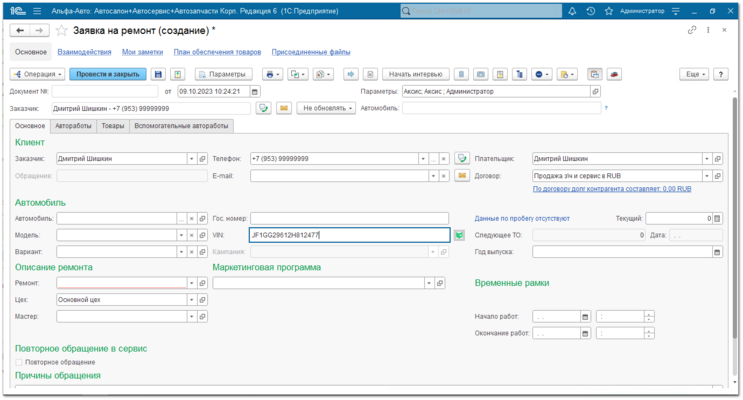Expand the Договор dropdown arrow

[x=707, y=176]
